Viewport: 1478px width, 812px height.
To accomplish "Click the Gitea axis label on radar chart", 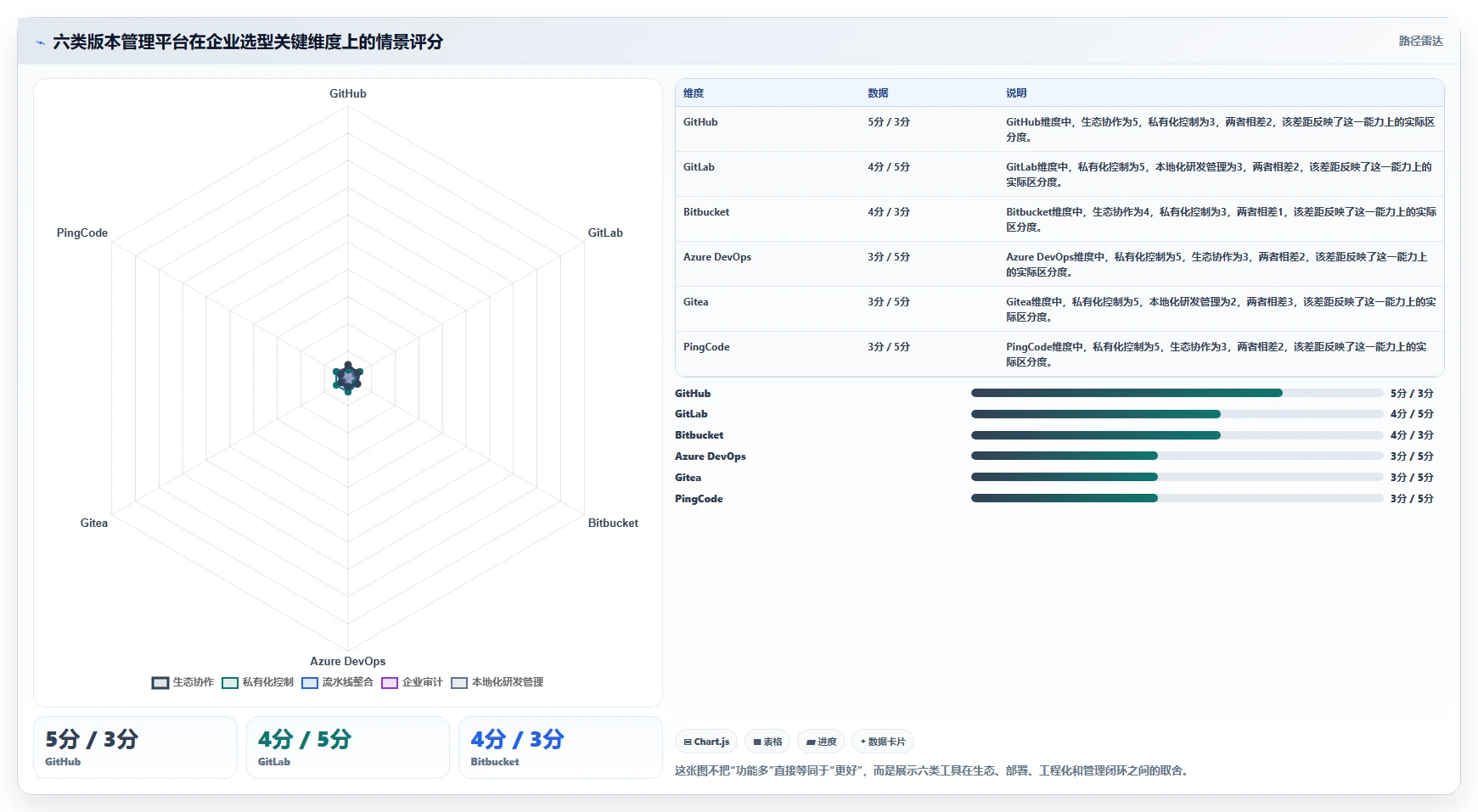I will 94,523.
